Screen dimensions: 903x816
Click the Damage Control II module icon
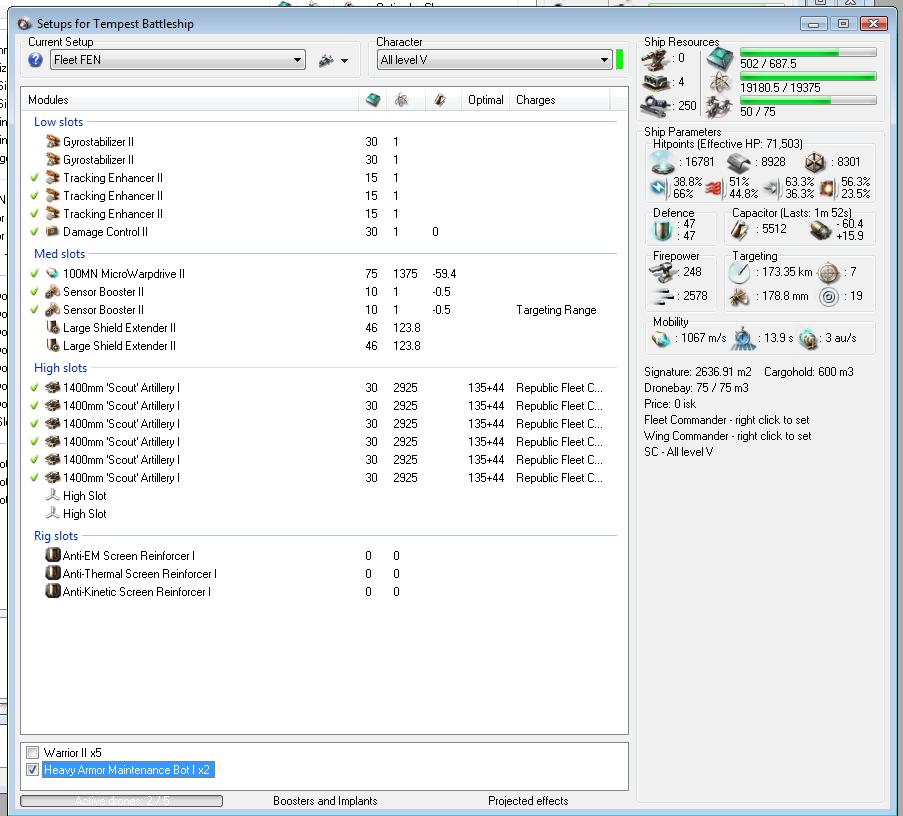[x=53, y=231]
